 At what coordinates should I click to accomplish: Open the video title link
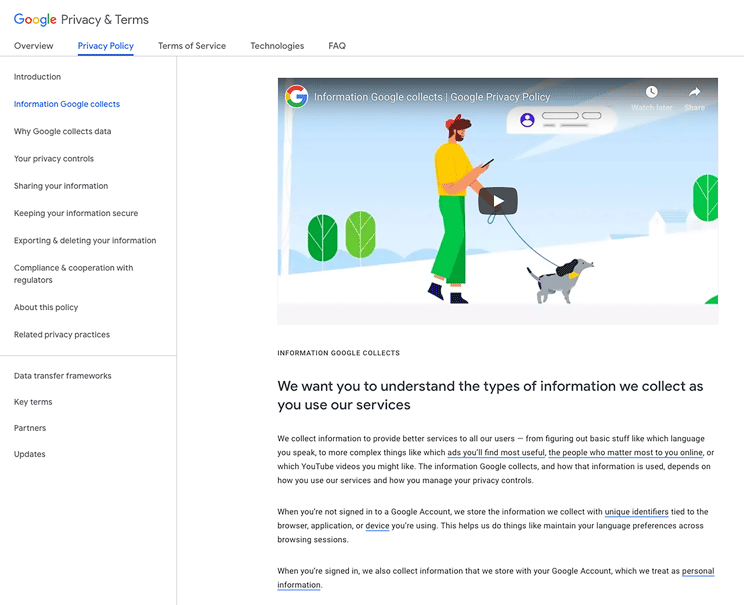click(432, 97)
